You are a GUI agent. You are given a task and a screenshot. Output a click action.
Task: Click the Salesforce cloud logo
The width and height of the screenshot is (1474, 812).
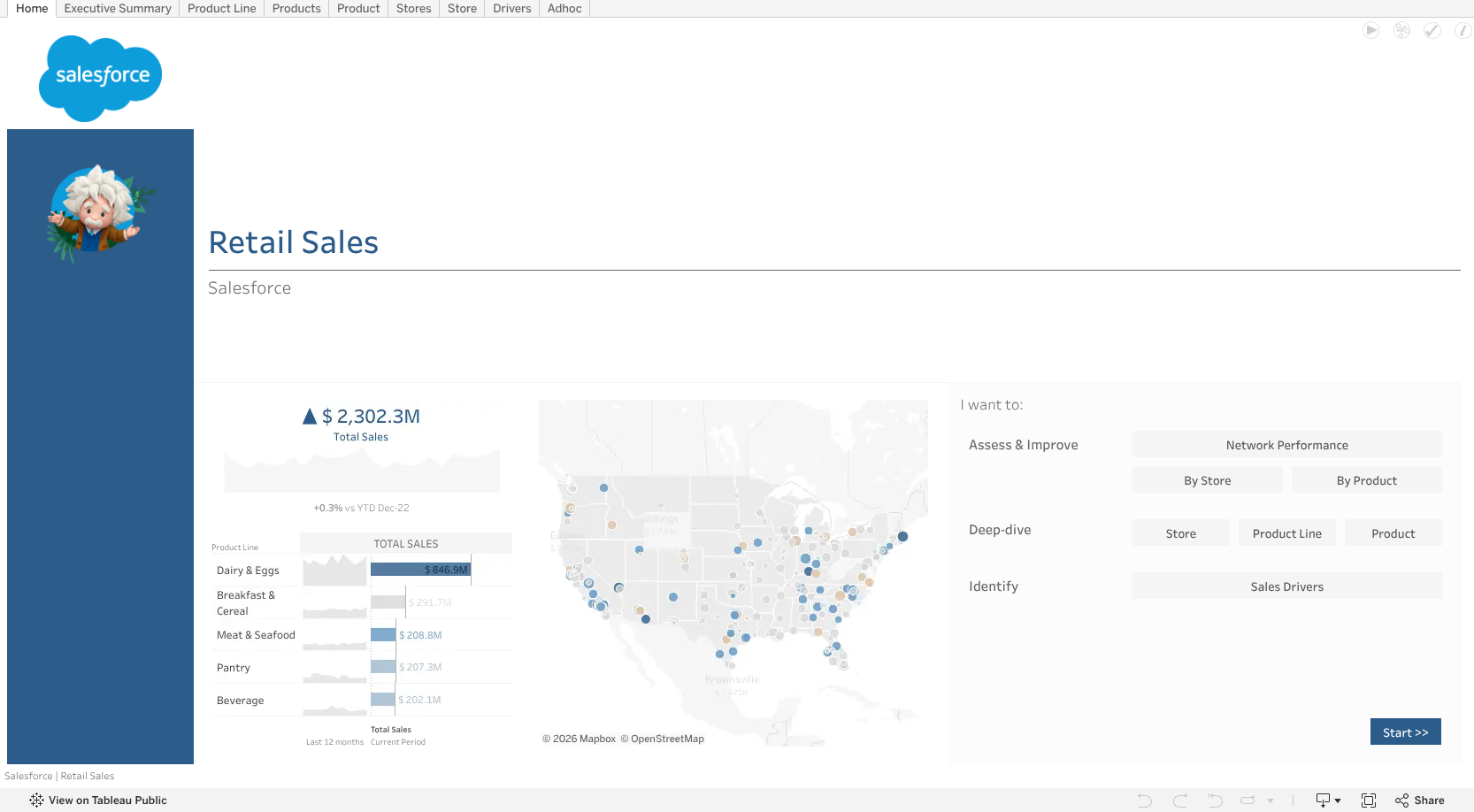[x=101, y=78]
